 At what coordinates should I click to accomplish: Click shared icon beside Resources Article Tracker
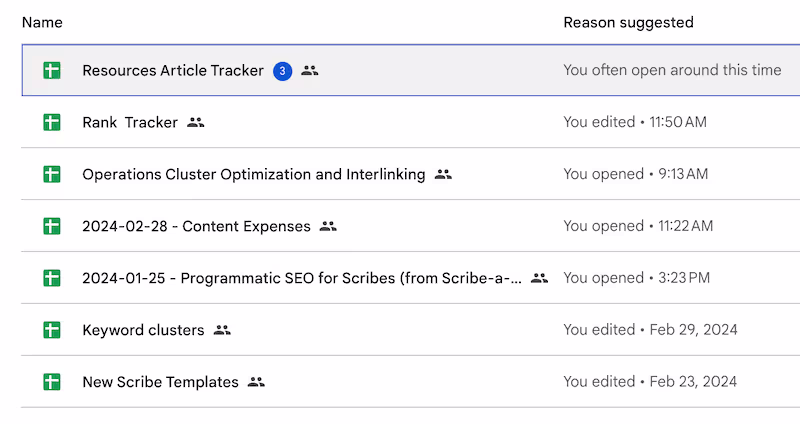310,70
